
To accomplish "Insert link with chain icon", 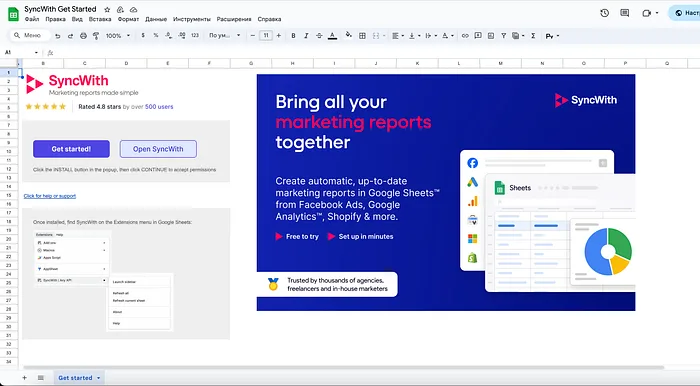I will (x=465, y=36).
